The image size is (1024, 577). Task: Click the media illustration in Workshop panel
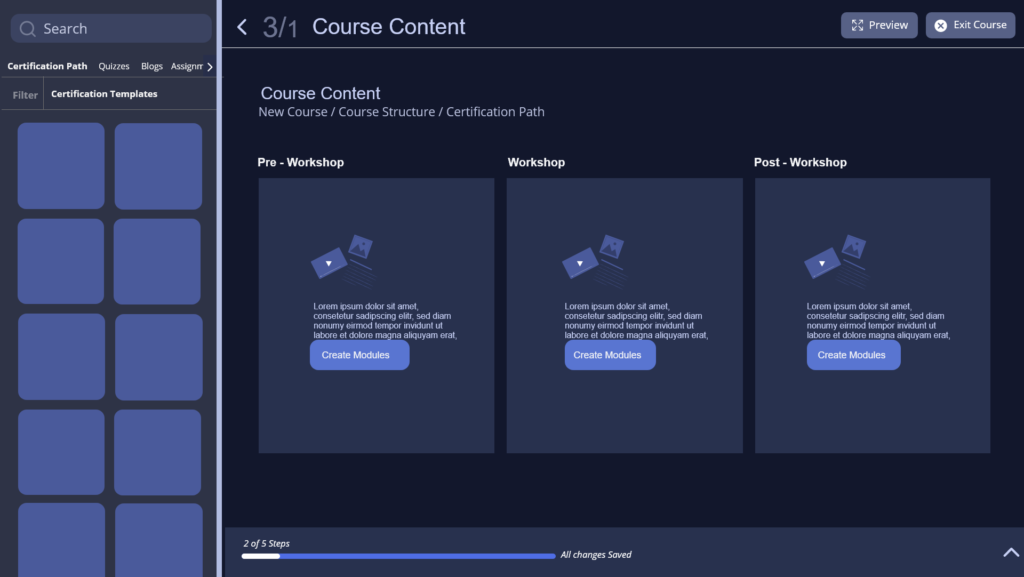pyautogui.click(x=594, y=261)
